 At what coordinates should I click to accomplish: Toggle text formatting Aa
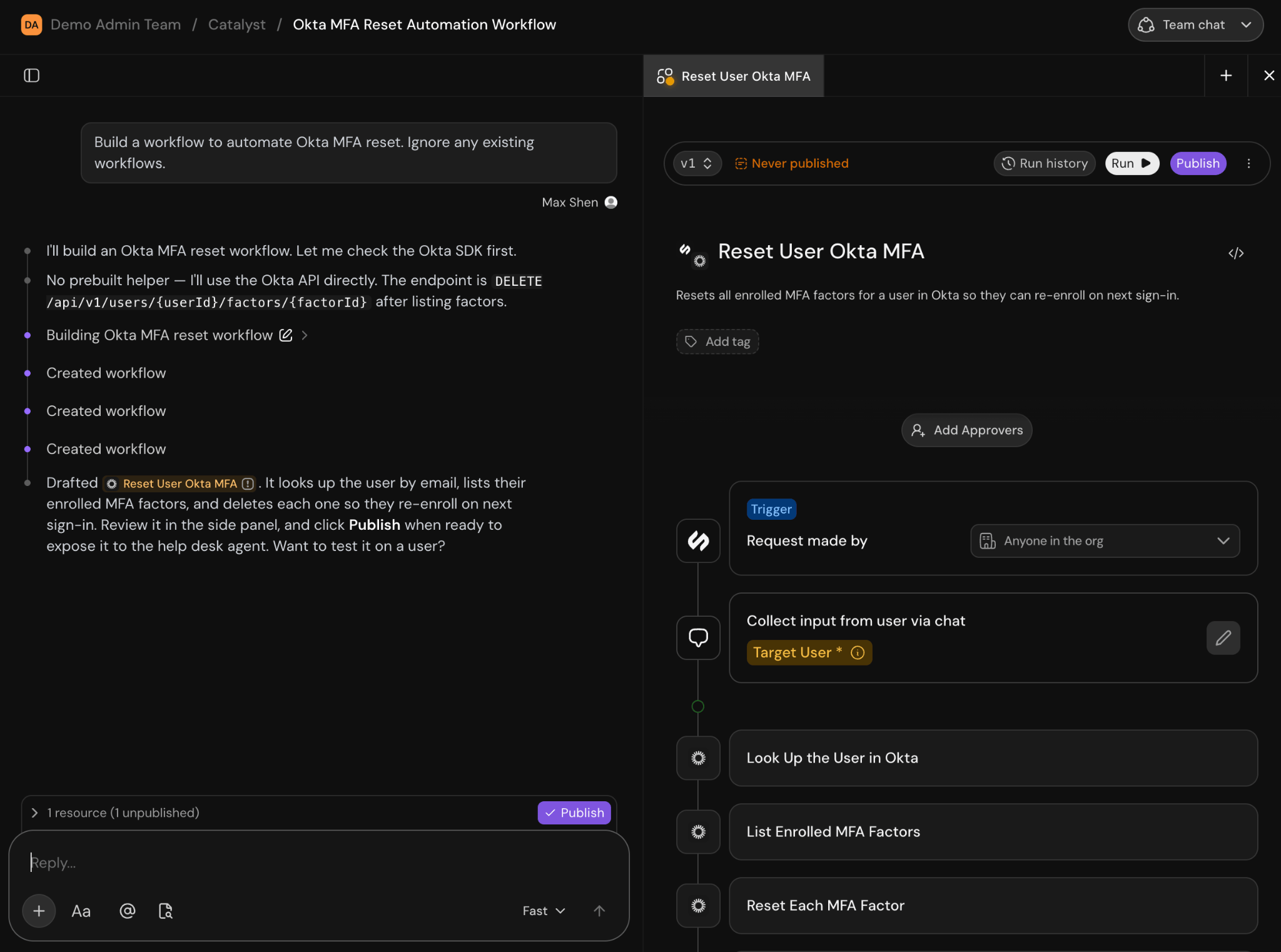81,911
